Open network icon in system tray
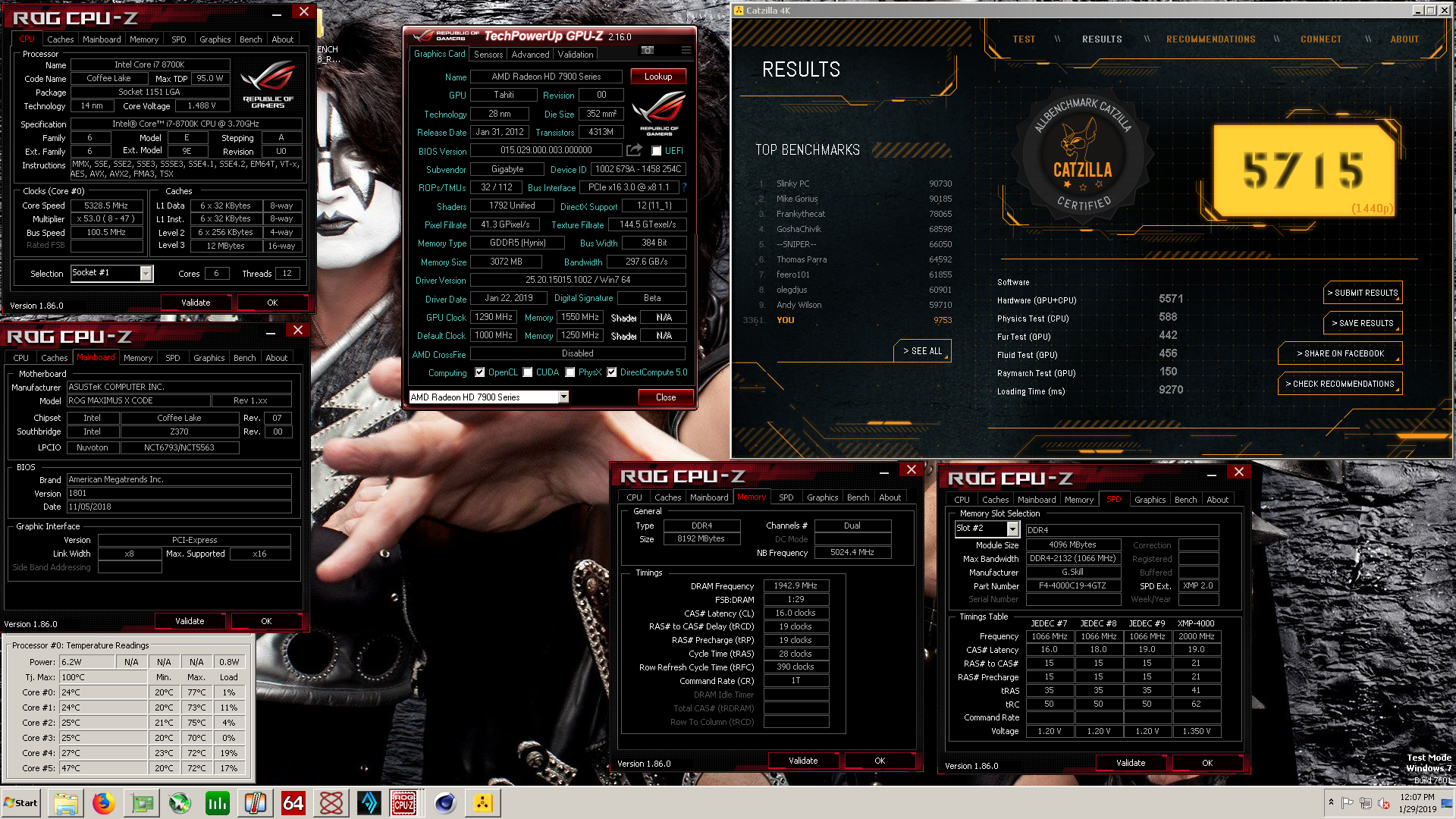1456x819 pixels. pyautogui.click(x=1366, y=803)
